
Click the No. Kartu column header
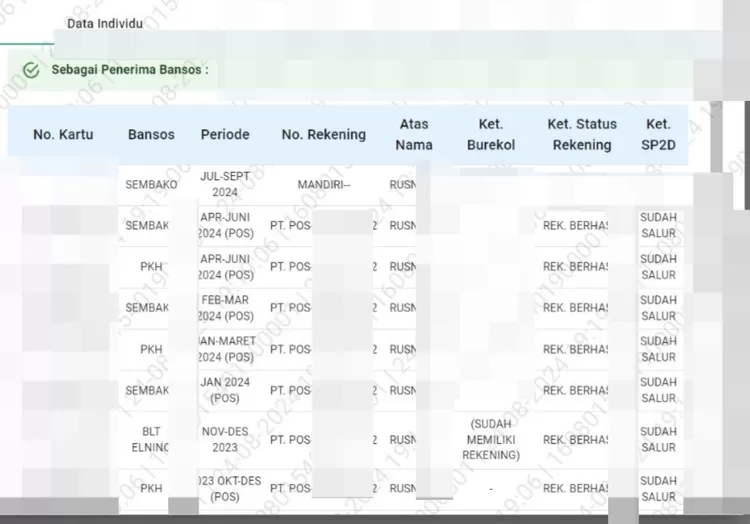pos(63,134)
